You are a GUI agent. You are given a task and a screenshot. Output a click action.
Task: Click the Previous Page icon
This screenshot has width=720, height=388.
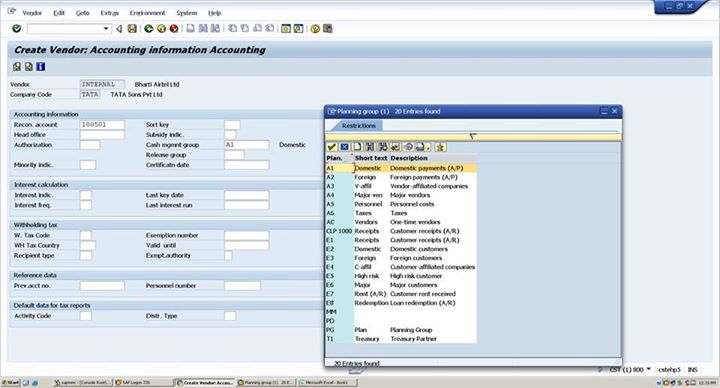(x=245, y=28)
